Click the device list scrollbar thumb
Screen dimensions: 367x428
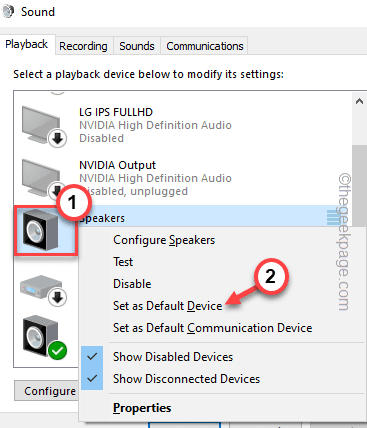pyautogui.click(x=359, y=185)
